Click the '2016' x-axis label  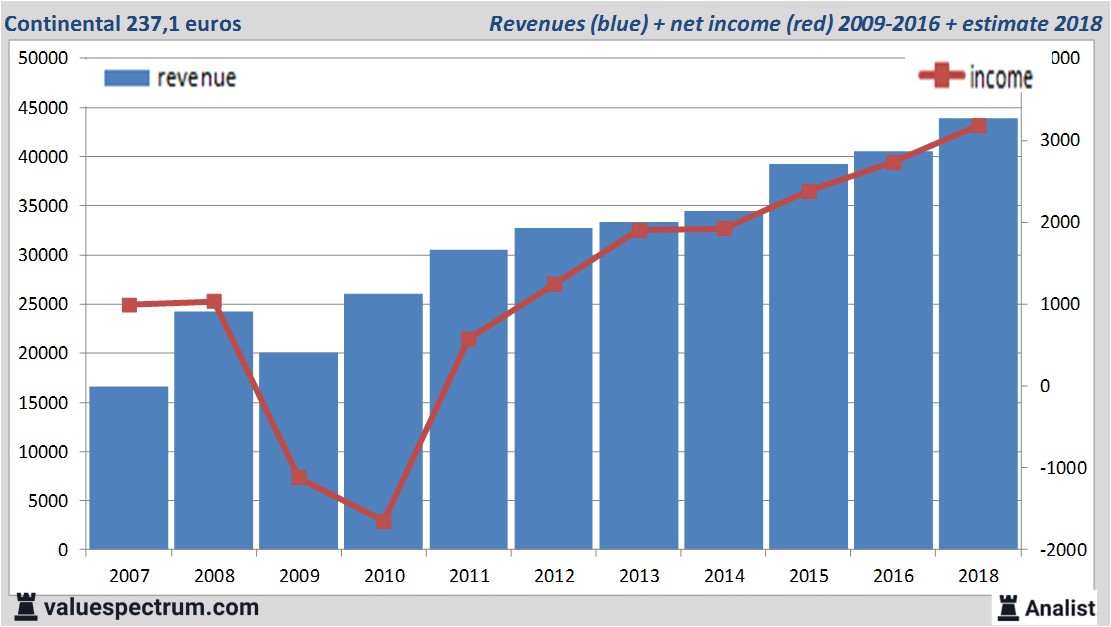coord(893,575)
